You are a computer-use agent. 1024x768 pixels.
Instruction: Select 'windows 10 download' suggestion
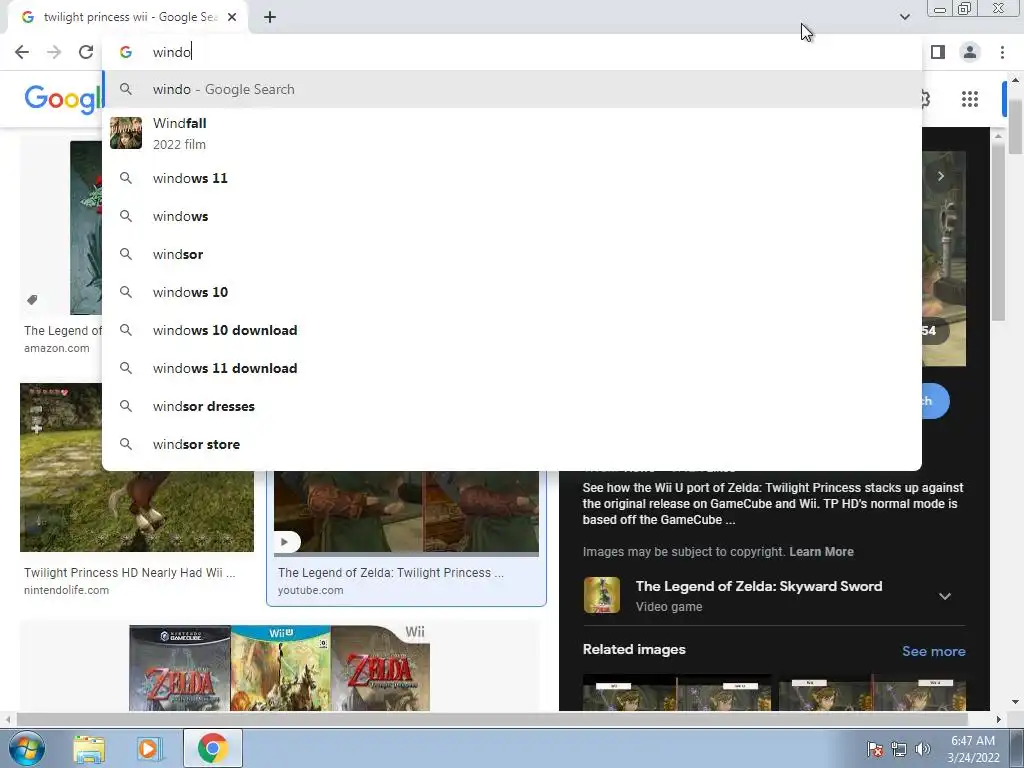click(512, 330)
